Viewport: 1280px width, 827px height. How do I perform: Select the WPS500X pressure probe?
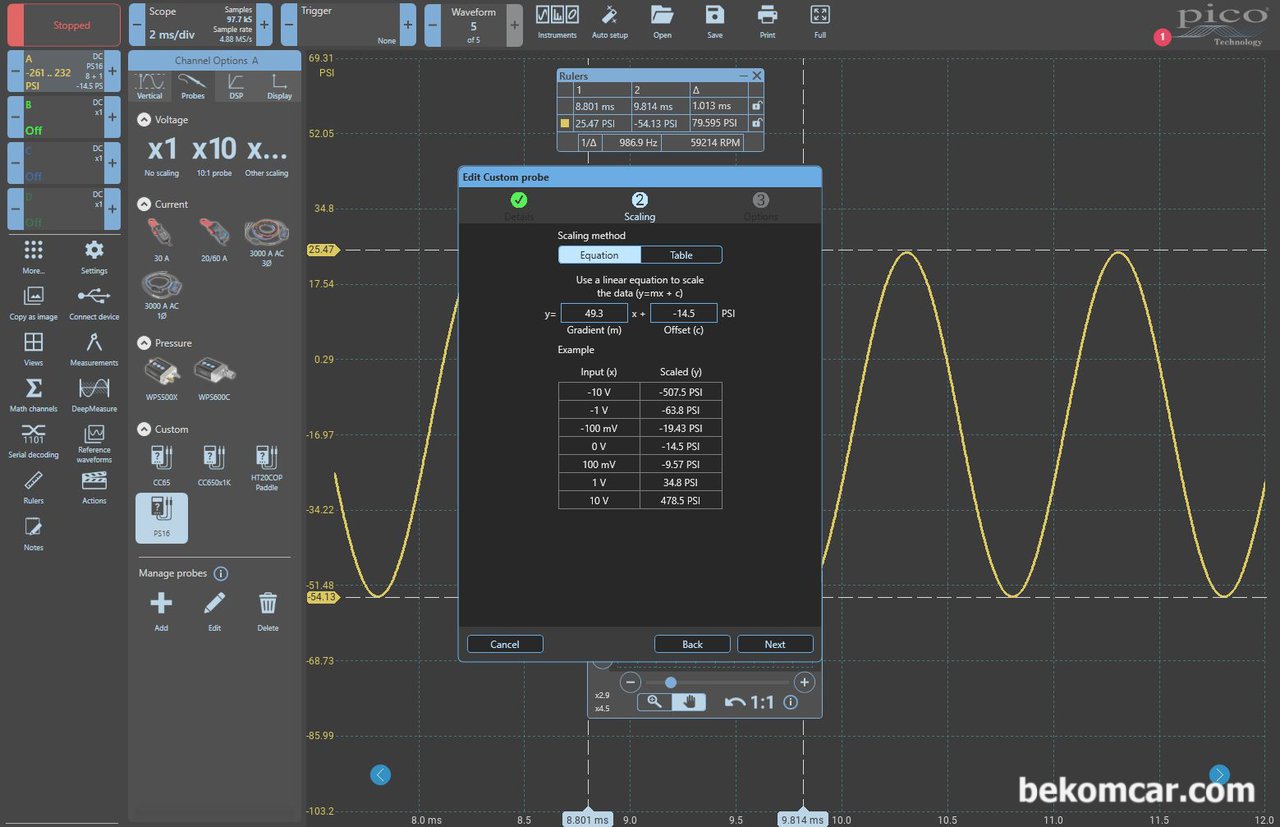point(161,379)
